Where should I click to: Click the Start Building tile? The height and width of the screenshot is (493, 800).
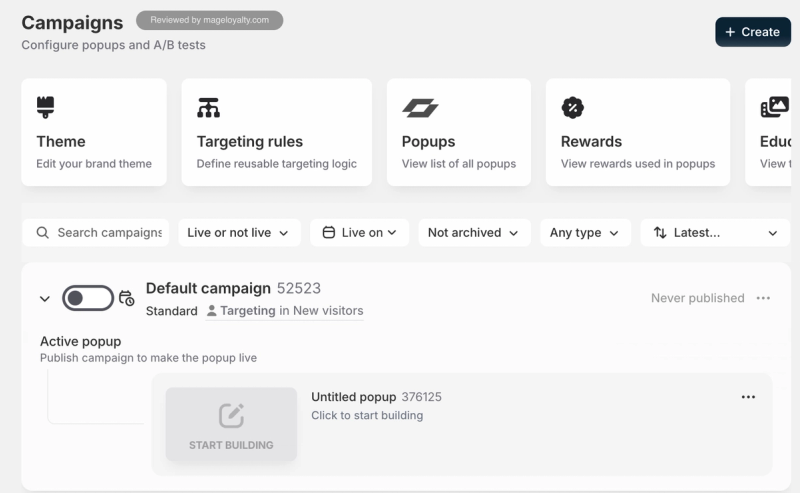(x=231, y=424)
